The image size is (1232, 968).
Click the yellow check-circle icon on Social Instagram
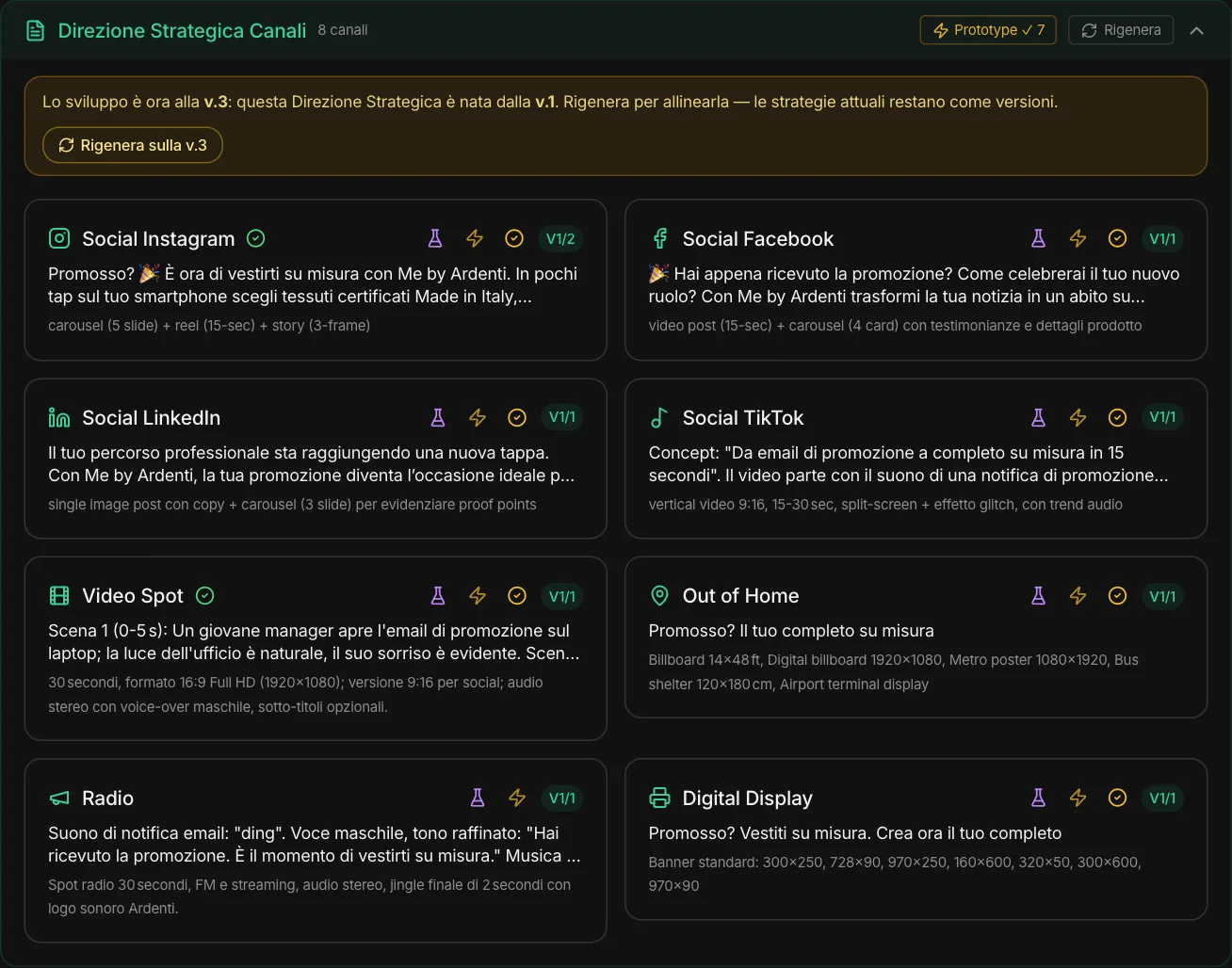pyautogui.click(x=514, y=238)
